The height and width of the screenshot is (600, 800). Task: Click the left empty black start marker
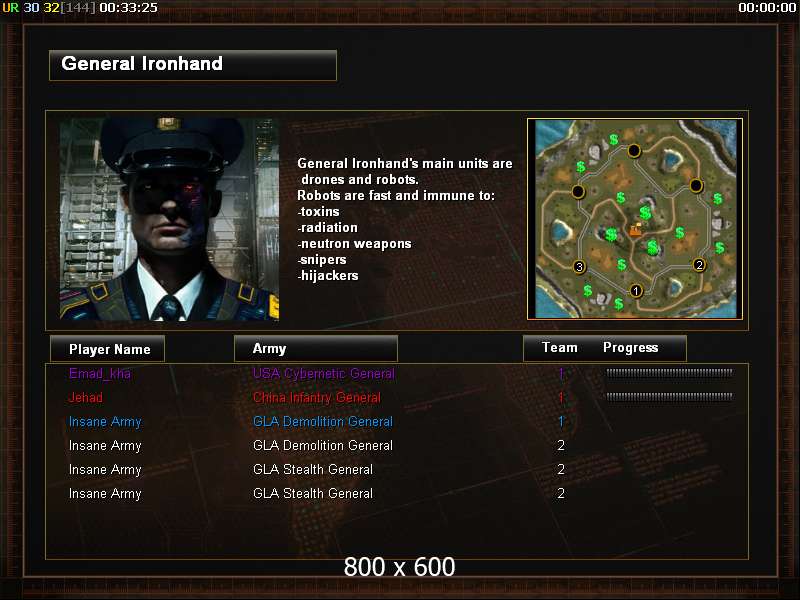coord(578,191)
